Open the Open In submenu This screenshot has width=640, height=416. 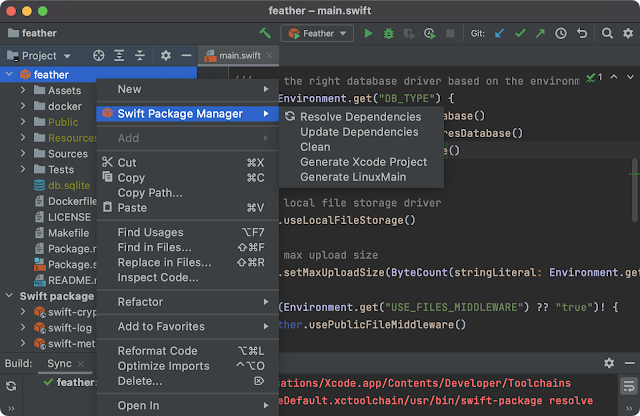click(188, 406)
